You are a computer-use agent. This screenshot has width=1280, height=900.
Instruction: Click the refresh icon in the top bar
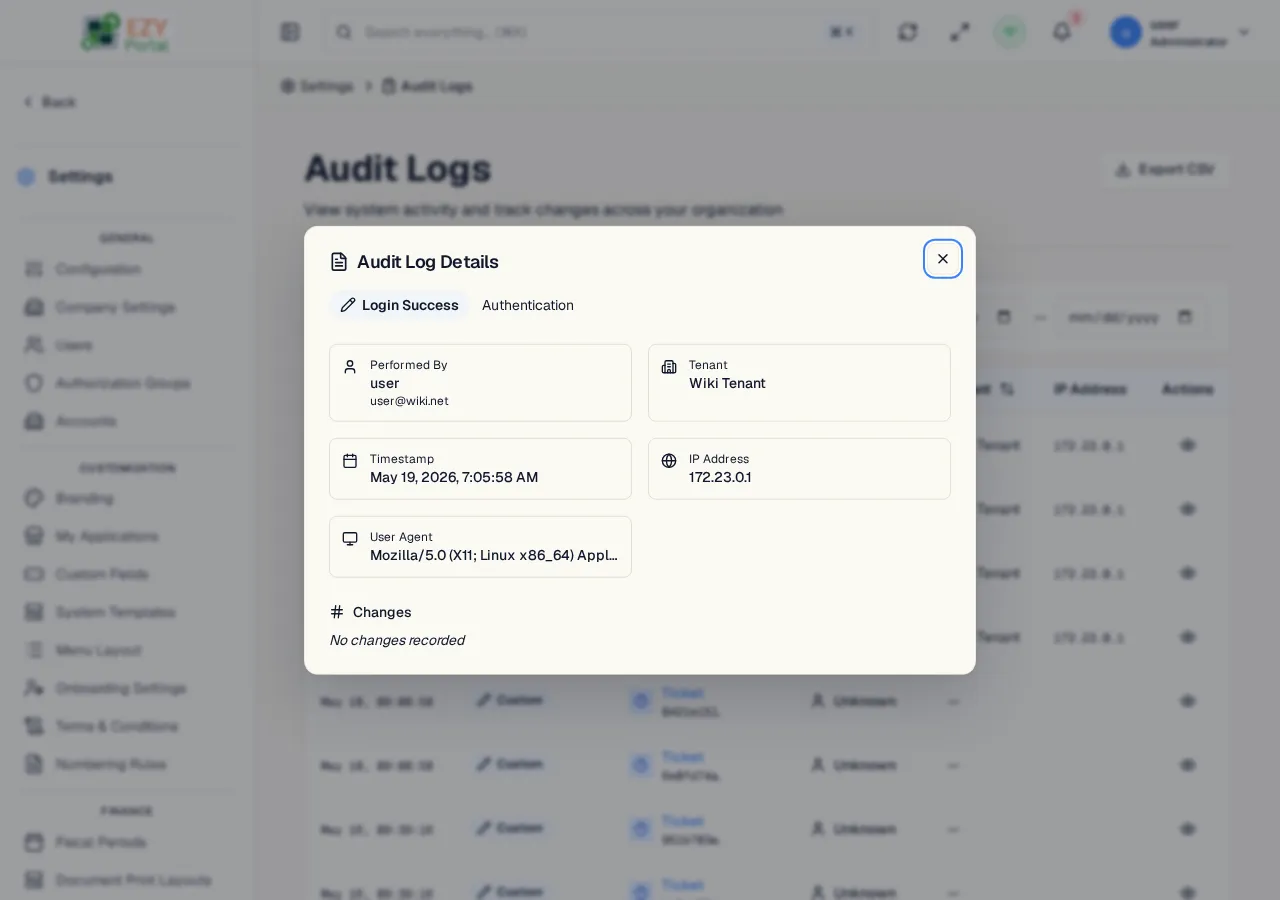(908, 32)
